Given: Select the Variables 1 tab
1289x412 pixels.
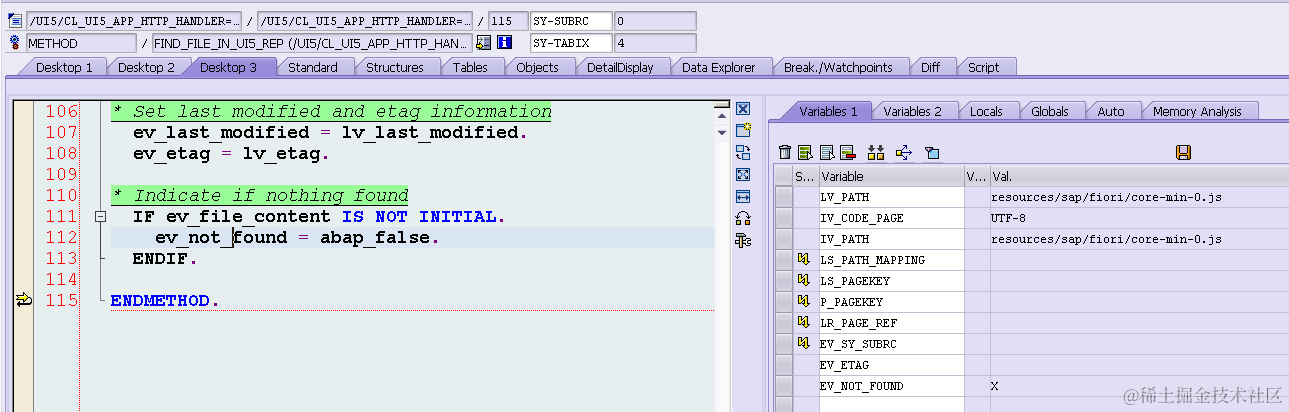Looking at the screenshot, I should tap(828, 112).
